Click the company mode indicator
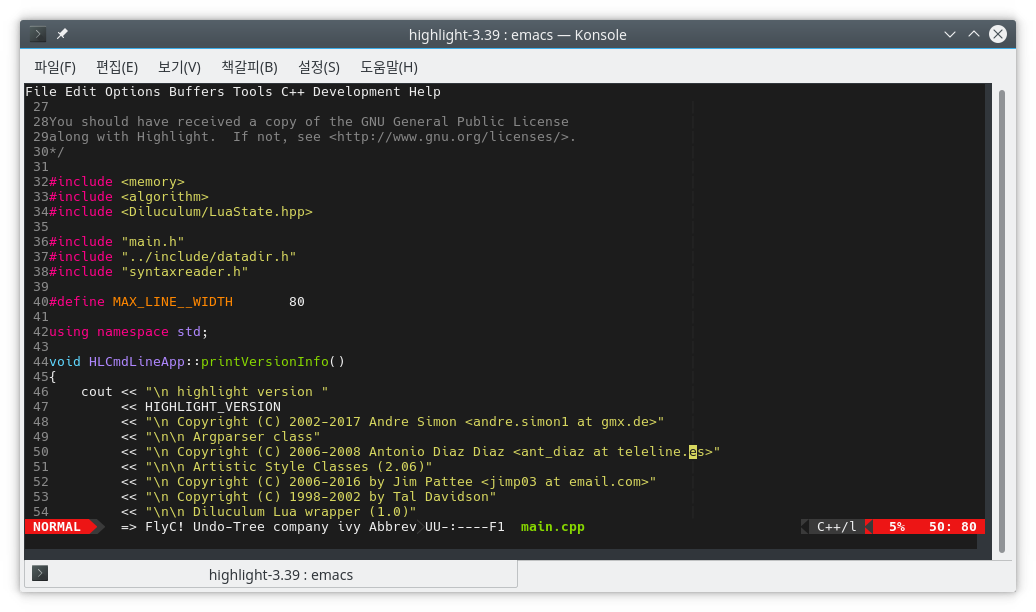This screenshot has width=1036, height=612. point(301,527)
